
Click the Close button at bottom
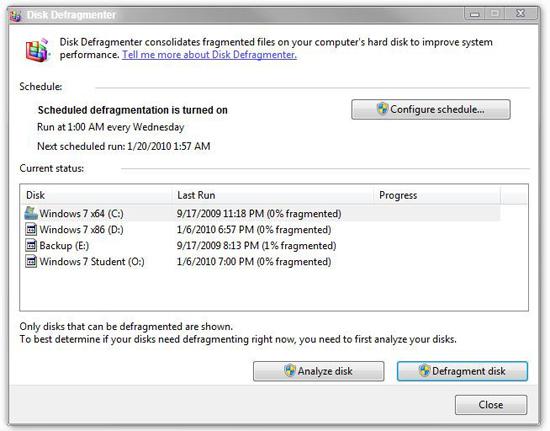pos(491,405)
